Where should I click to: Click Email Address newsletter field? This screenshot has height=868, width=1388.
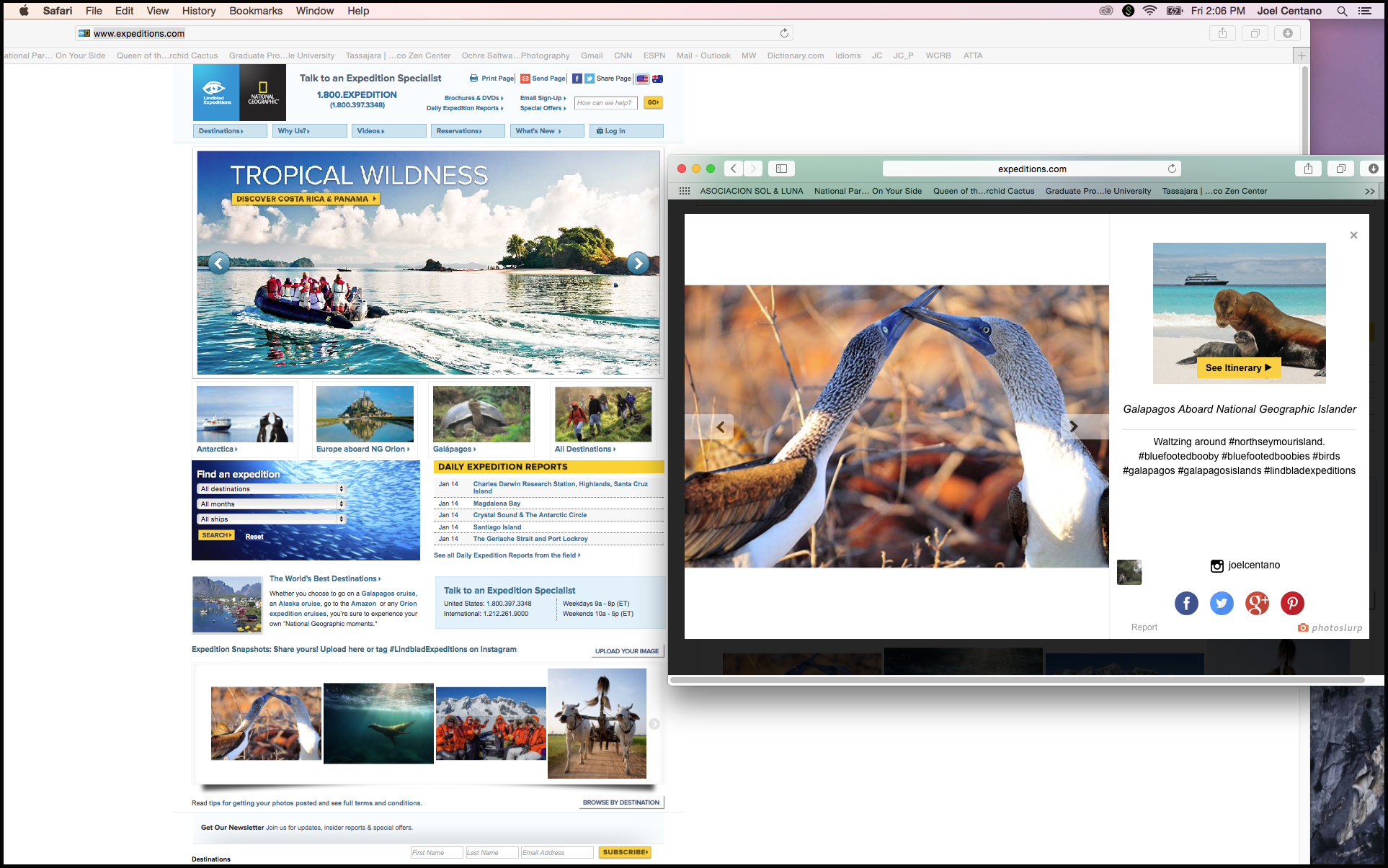[x=557, y=852]
